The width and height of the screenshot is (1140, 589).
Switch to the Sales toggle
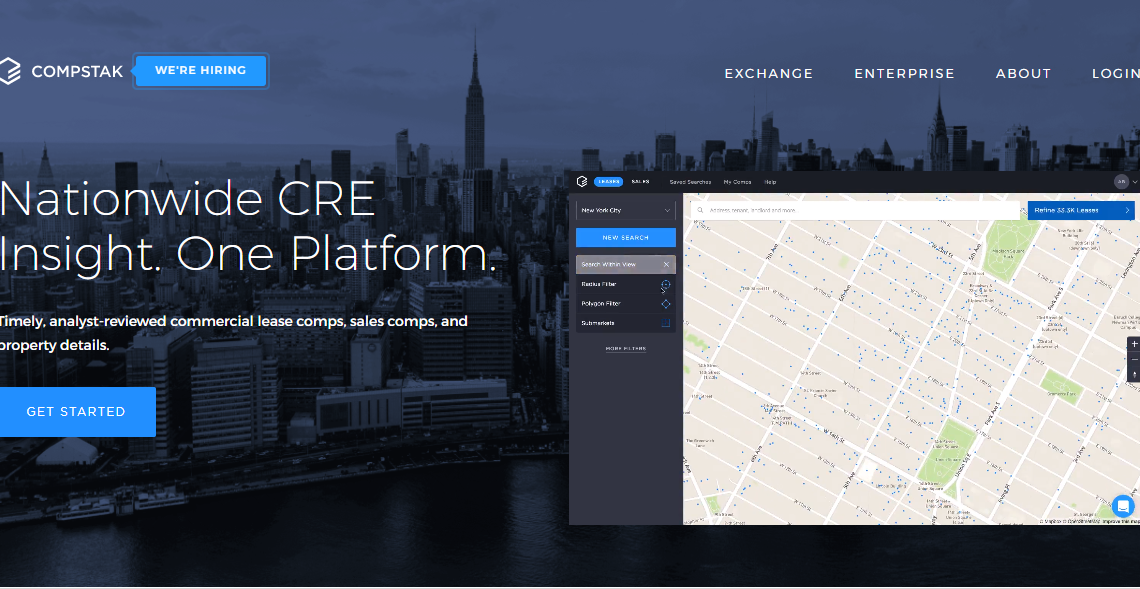tap(640, 182)
